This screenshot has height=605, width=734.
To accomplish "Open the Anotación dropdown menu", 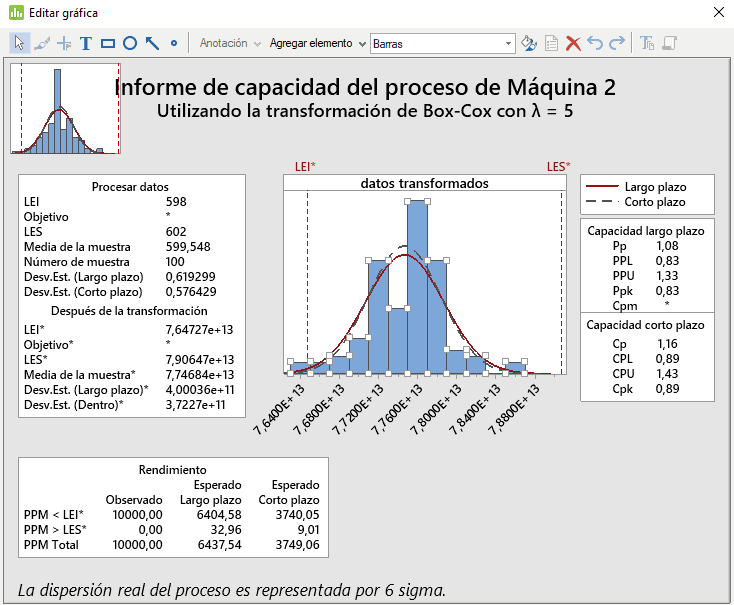I will [x=230, y=43].
